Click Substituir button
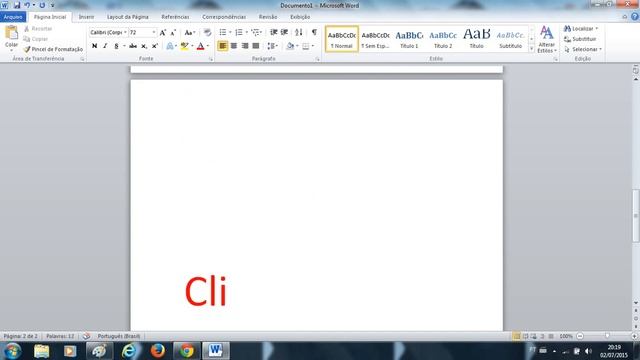This screenshot has height=360, width=640. click(x=580, y=39)
